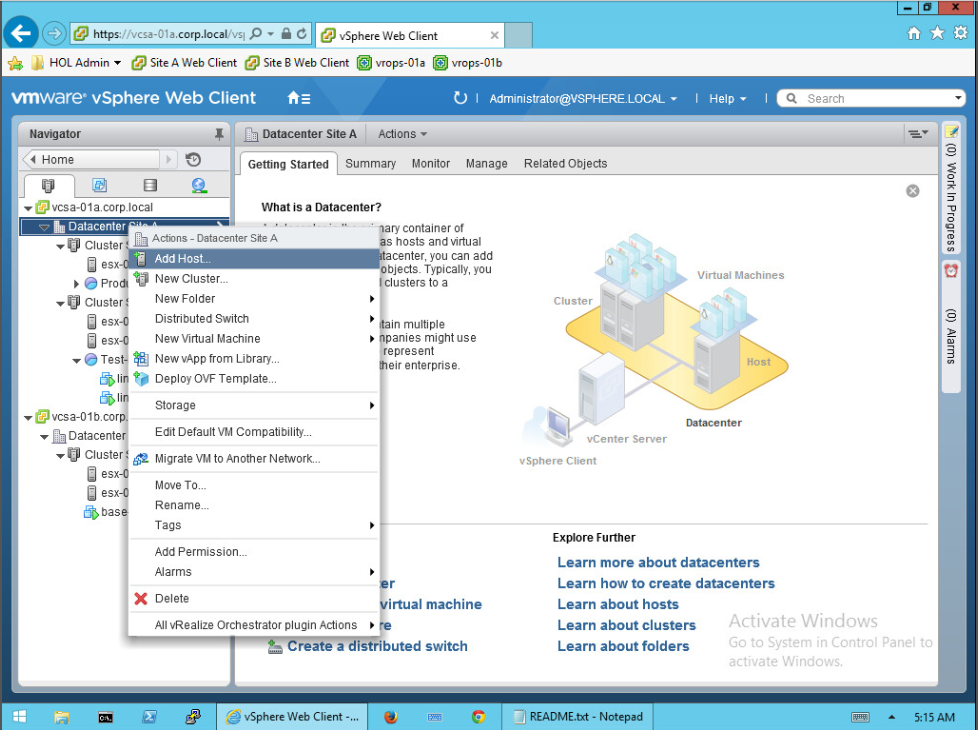The image size is (978, 730).
Task: Launch Command Prompt from the taskbar
Action: point(105,717)
